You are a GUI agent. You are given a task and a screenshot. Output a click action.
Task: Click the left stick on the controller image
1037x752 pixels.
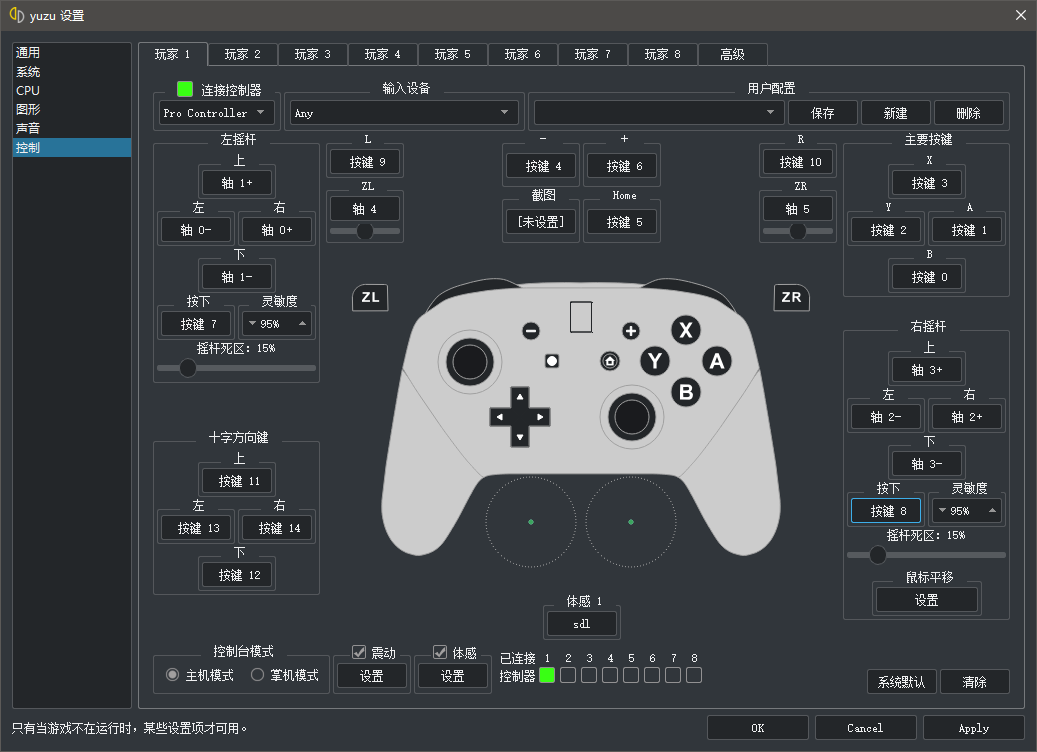[x=470, y=362]
